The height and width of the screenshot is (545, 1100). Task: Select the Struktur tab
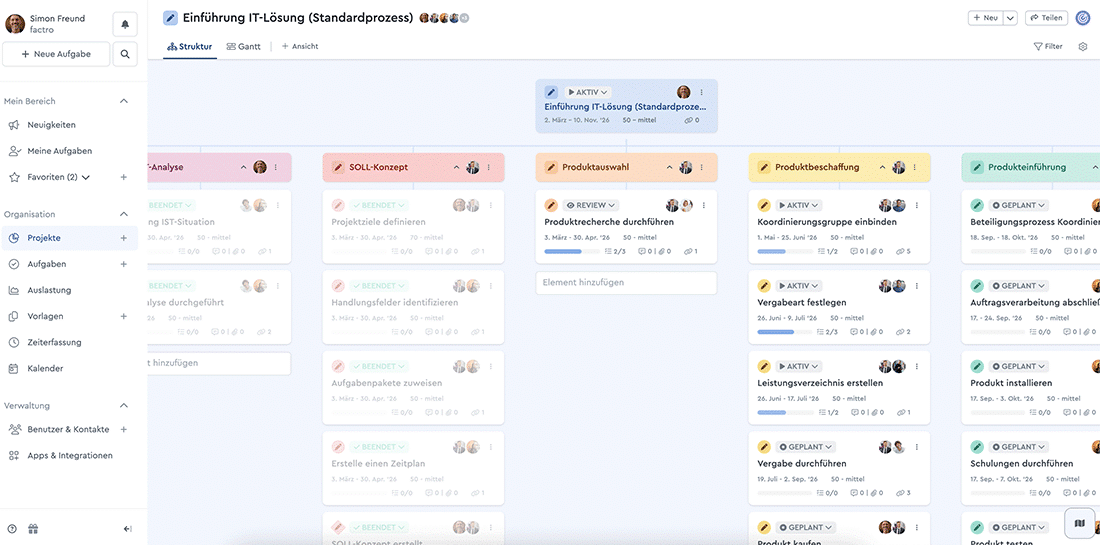[x=189, y=46]
